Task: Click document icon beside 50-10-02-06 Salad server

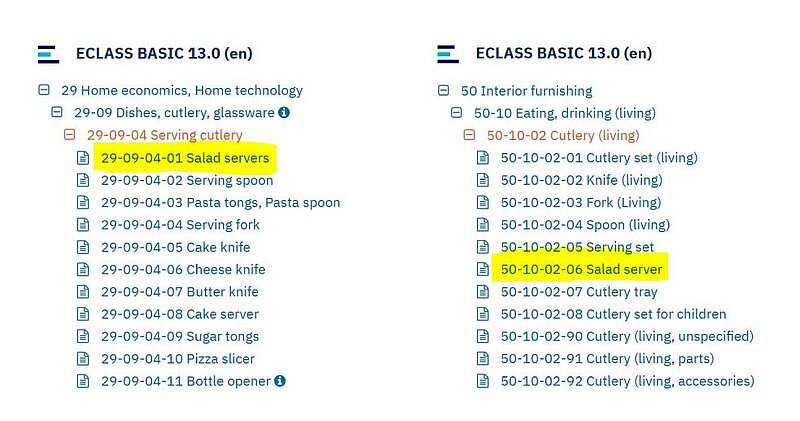Action: (482, 270)
